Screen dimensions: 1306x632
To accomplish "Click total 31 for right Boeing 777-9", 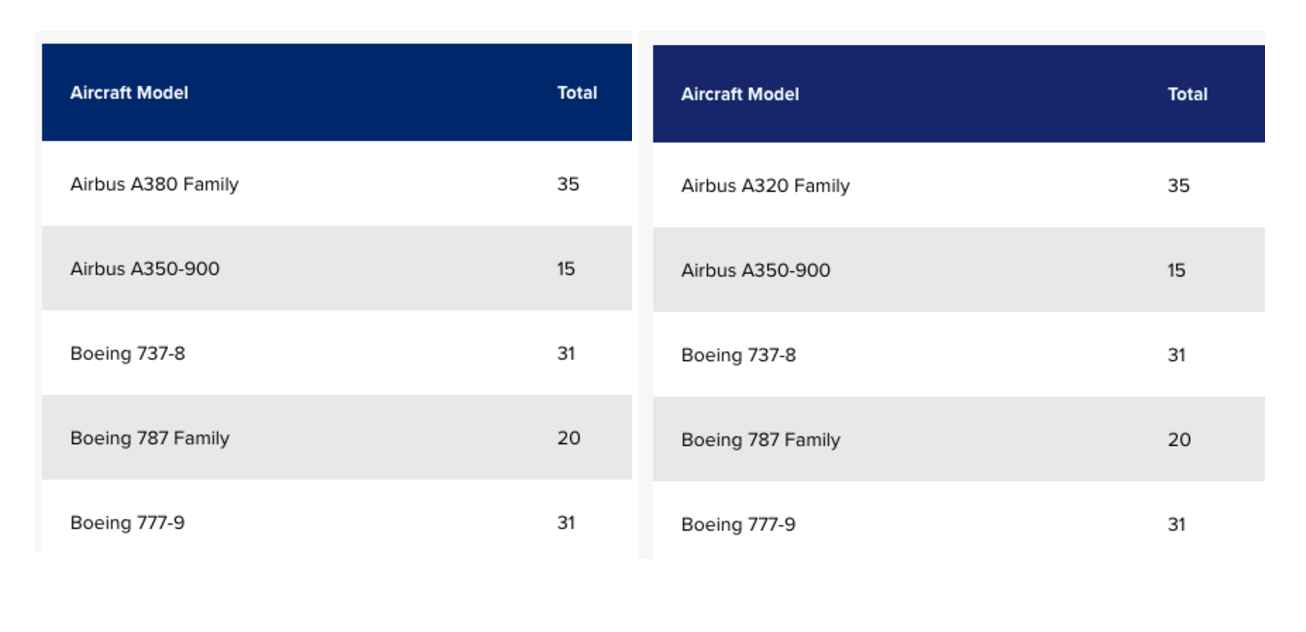I will pyautogui.click(x=1177, y=525).
